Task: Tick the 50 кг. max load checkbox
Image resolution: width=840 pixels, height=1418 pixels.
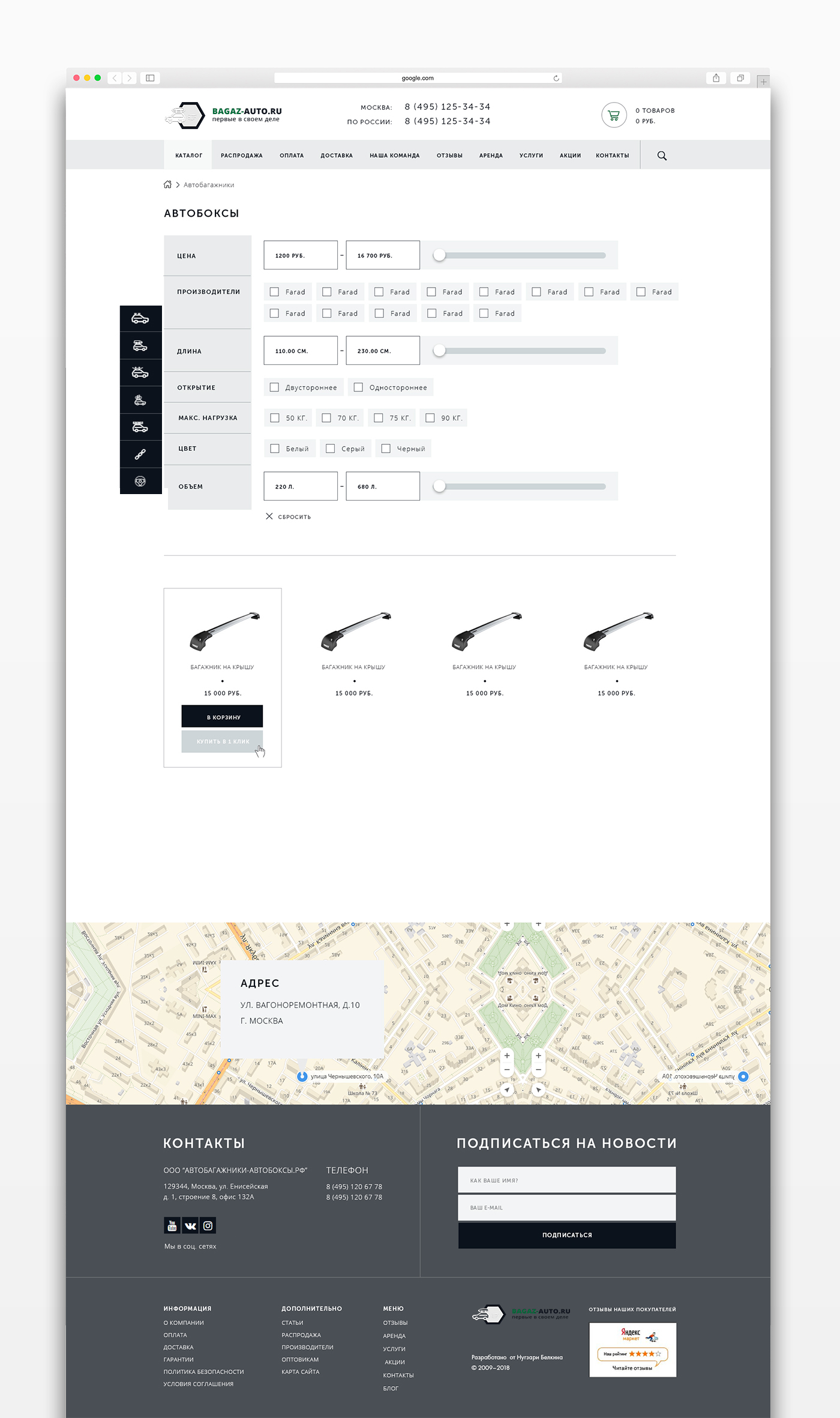Action: pos(275,418)
